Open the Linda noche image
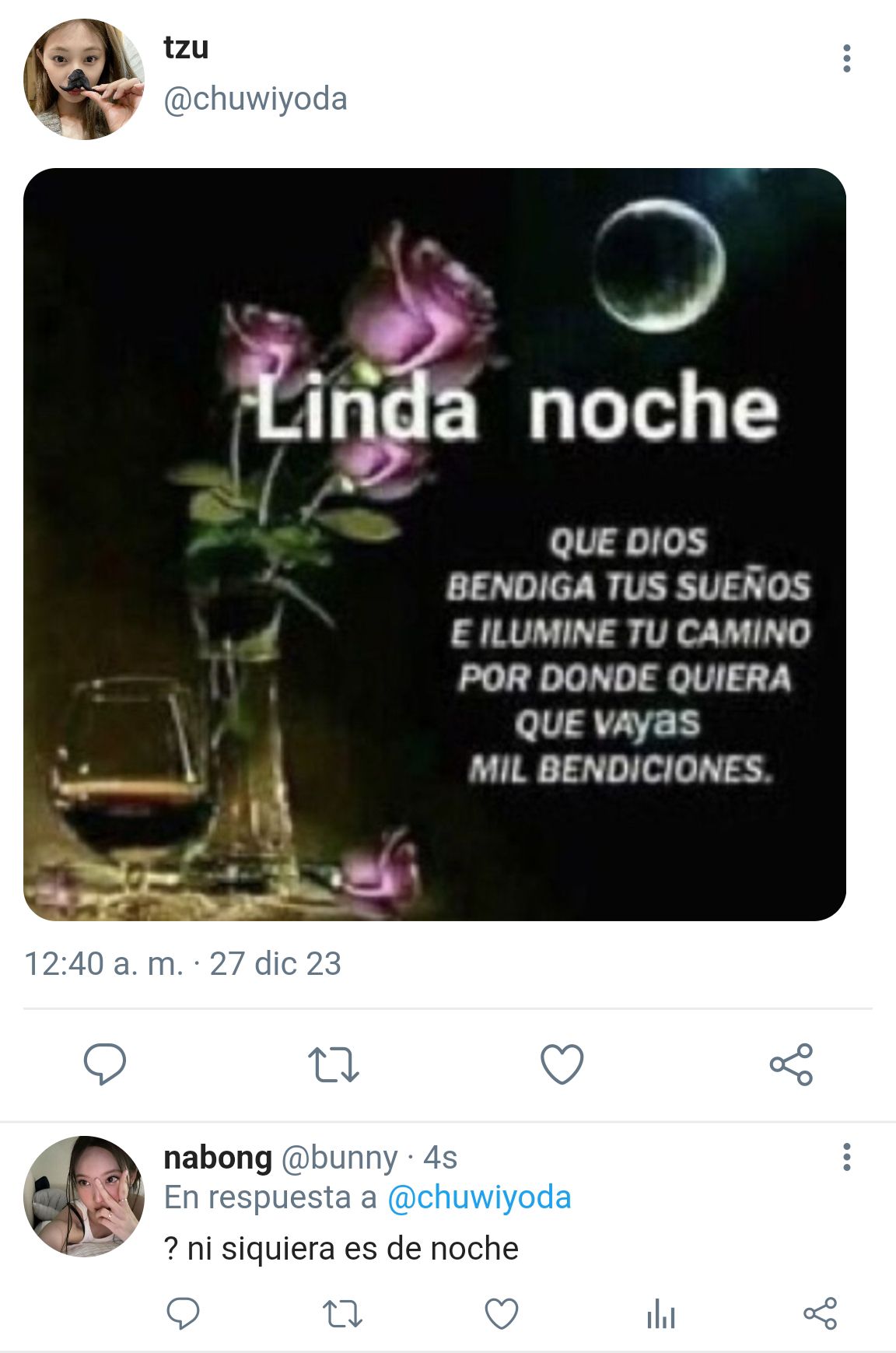The image size is (896, 1353). point(435,545)
